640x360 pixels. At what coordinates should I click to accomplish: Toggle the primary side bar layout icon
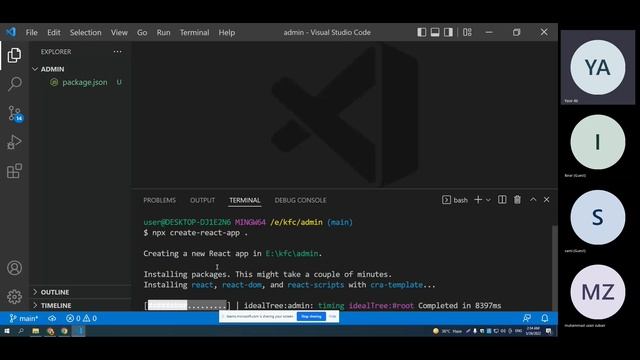422,32
